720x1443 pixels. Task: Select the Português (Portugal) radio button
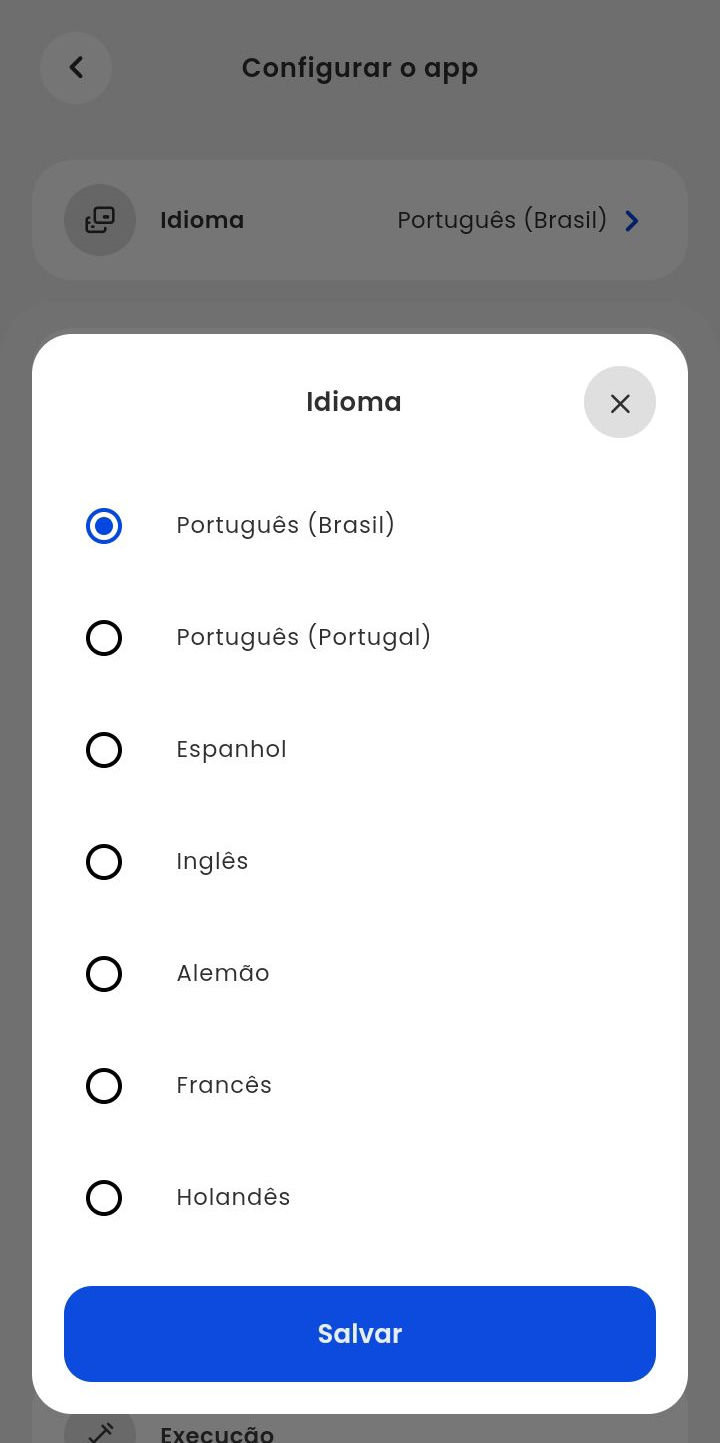[104, 638]
